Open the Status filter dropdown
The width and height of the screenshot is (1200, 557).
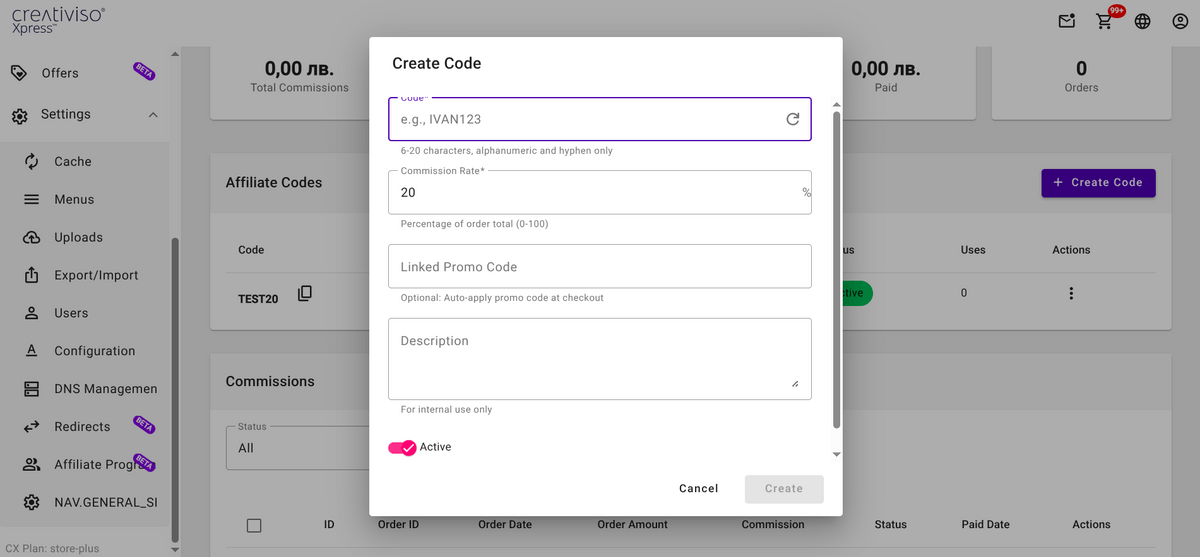tap(298, 448)
